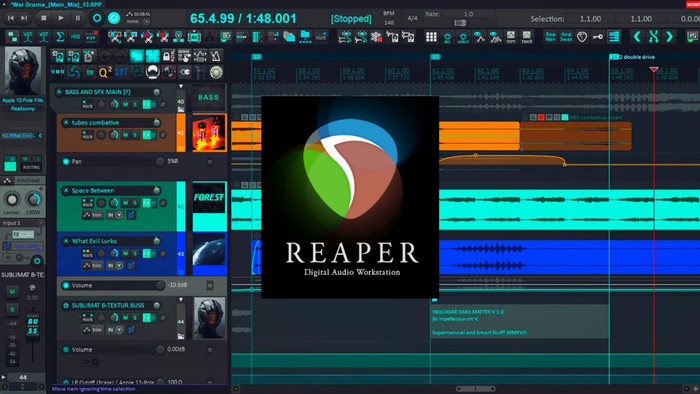
Task: Click the key icon in top toolbar
Action: 598,37
